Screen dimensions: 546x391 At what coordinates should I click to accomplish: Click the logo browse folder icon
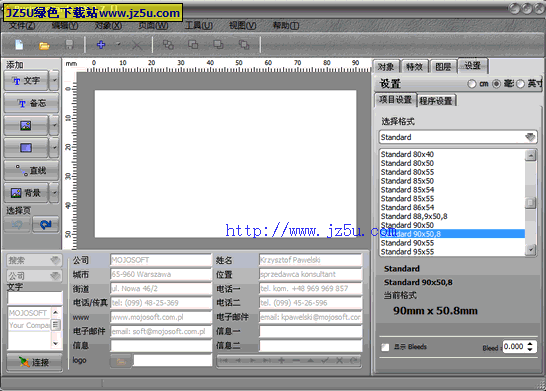tap(121, 361)
